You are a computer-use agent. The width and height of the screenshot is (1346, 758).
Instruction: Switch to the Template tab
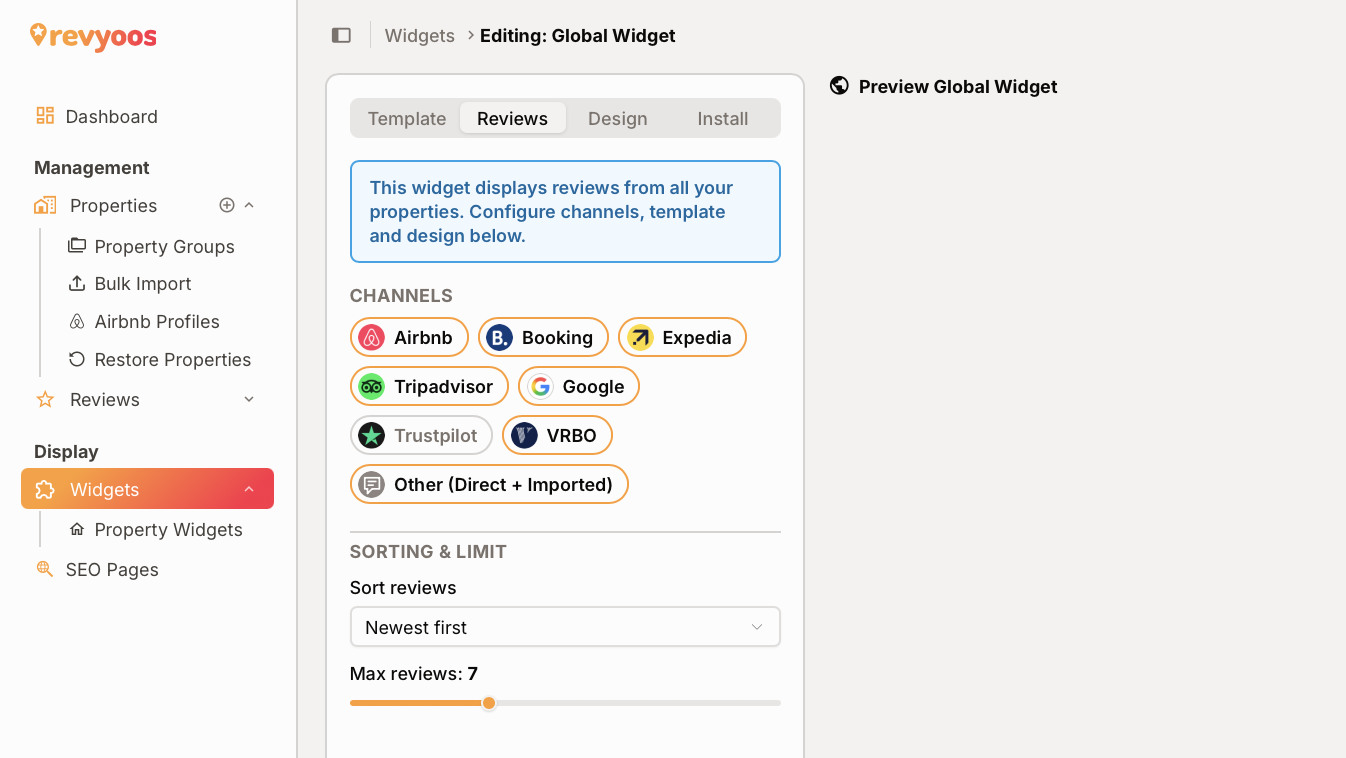pos(407,118)
